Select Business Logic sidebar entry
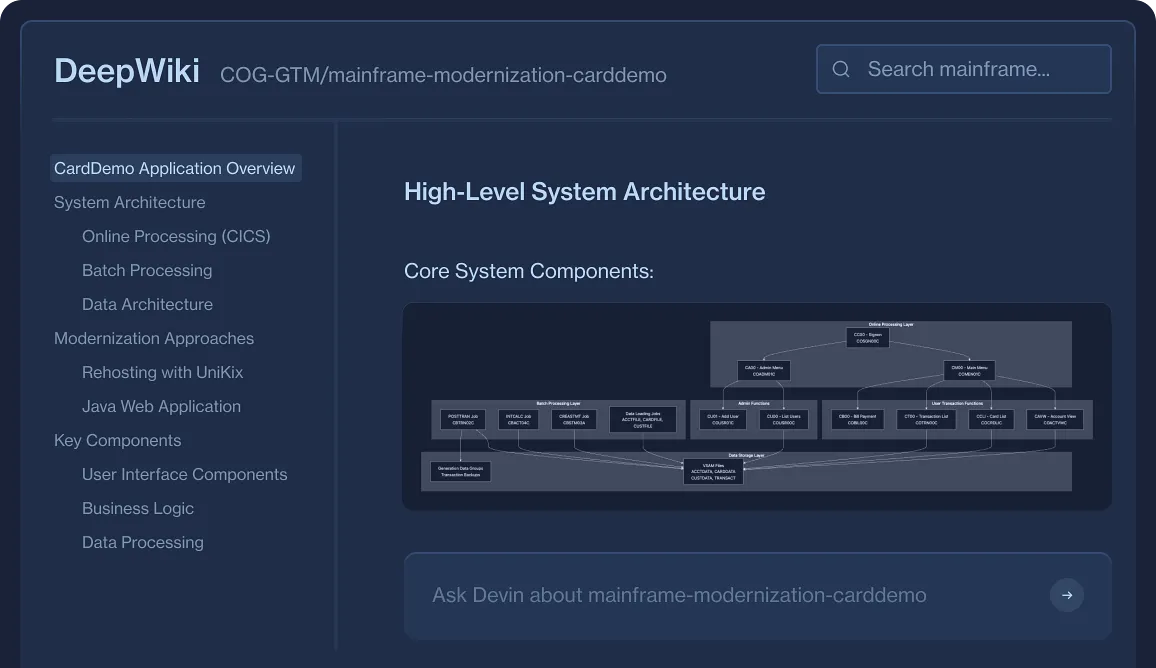Screen dimensions: 1156x668 (x=138, y=508)
